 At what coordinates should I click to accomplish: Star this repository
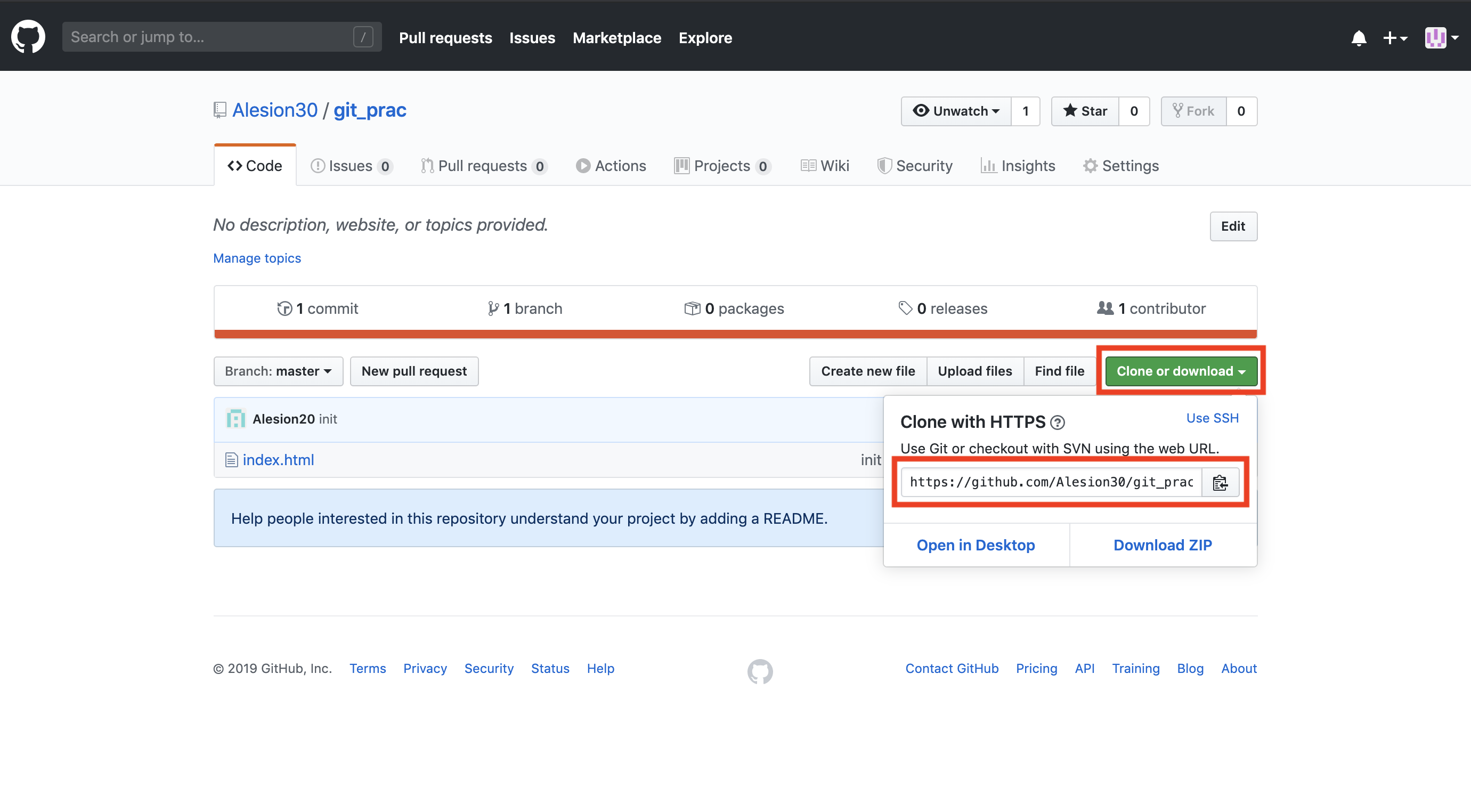pyautogui.click(x=1085, y=111)
